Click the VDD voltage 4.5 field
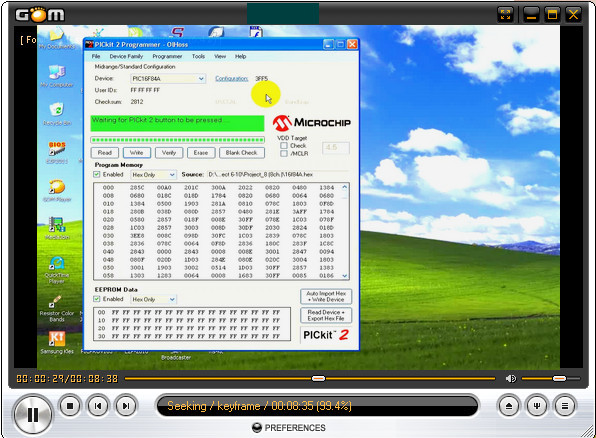The image size is (596, 438). (336, 148)
